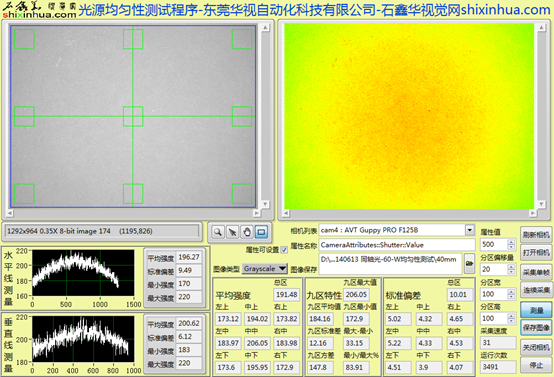Screen dimensions: 554x377
Task: Select the zoom magnifier tool
Action: click(x=218, y=232)
